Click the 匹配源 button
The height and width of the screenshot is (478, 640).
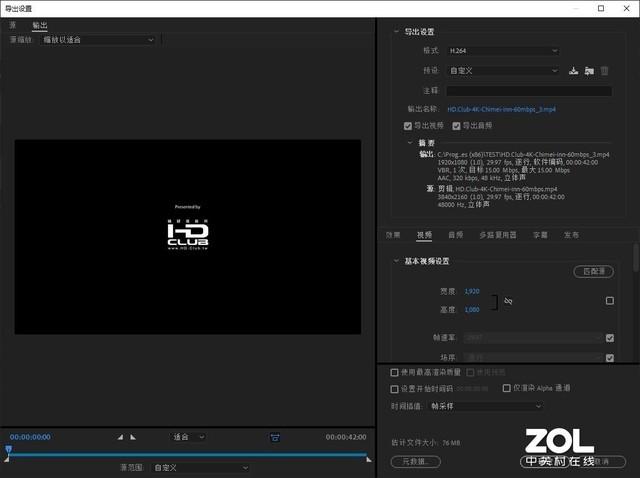(593, 271)
